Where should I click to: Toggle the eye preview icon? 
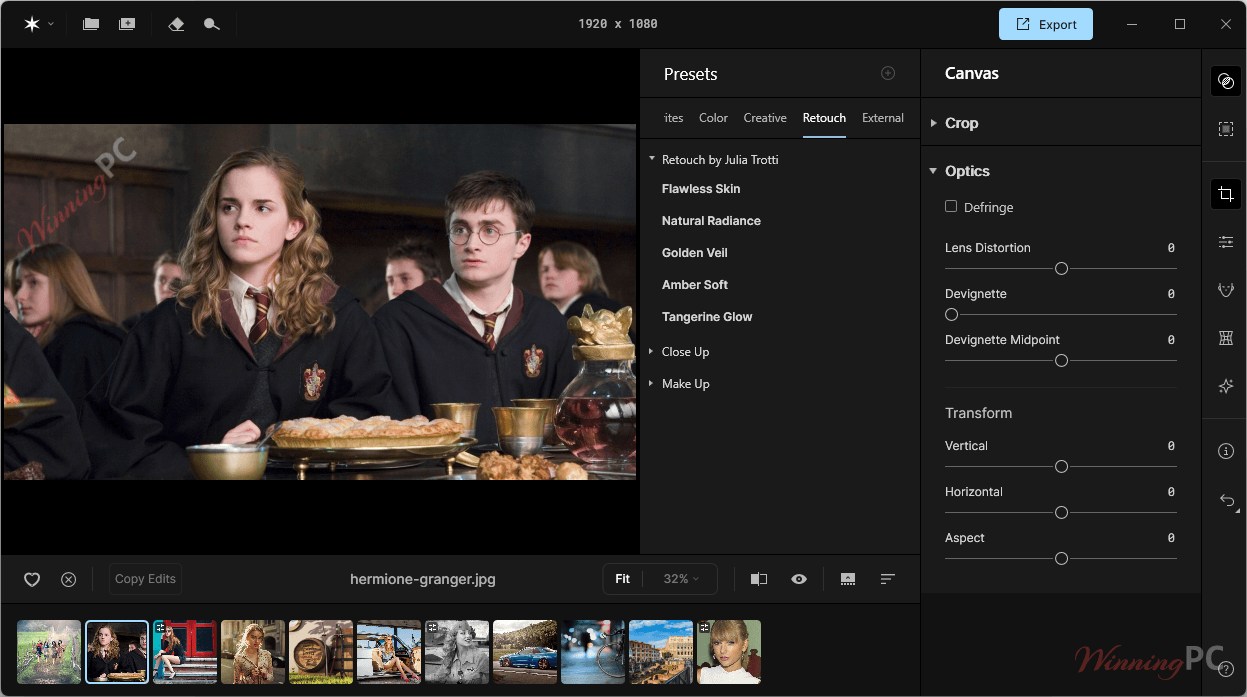click(799, 579)
